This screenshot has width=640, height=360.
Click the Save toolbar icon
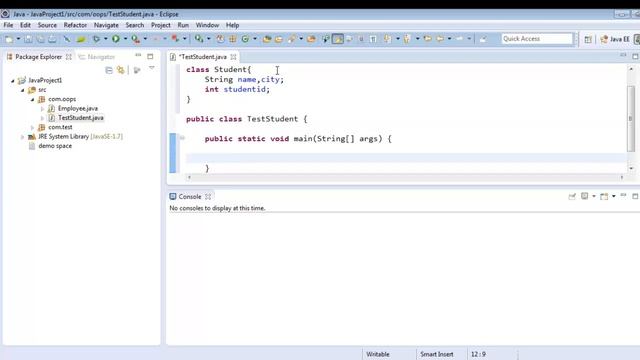(28, 39)
